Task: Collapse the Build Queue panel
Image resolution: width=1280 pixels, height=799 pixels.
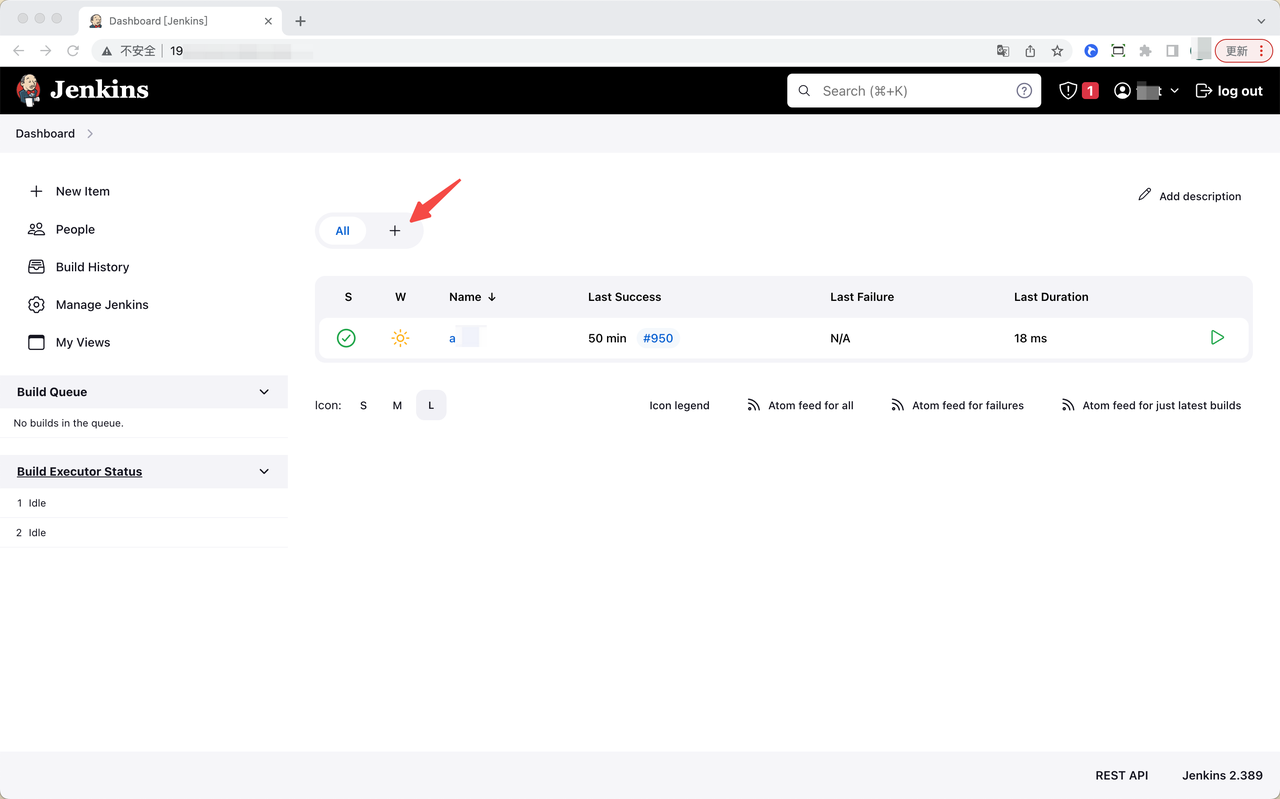Action: (x=264, y=392)
